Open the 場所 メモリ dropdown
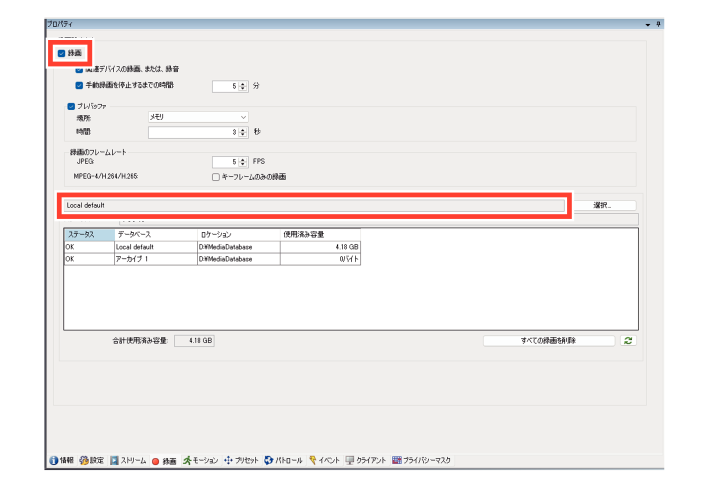 click(198, 117)
